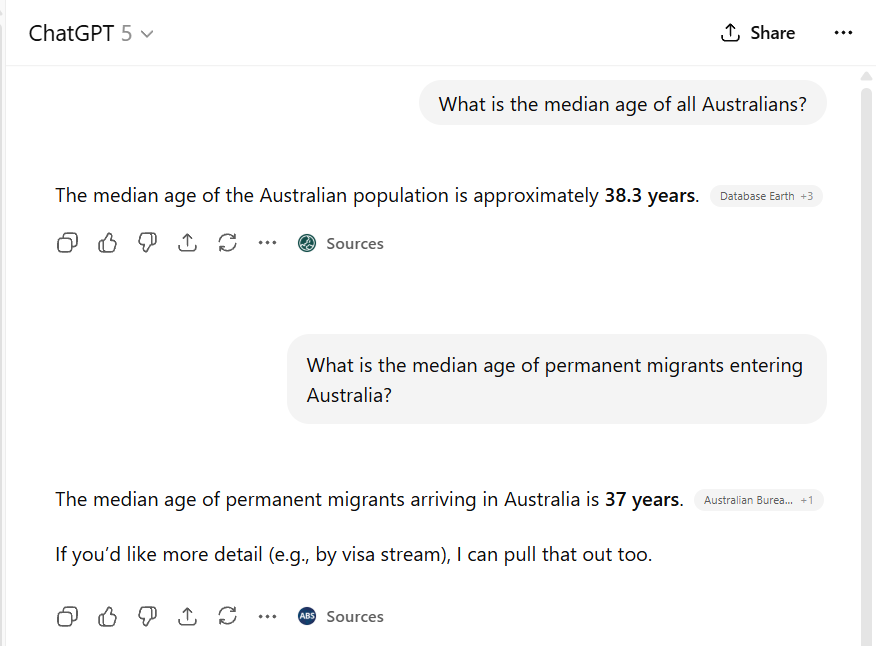This screenshot has width=876, height=646.
Task: Open more actions for the migrants response
Action: pyautogui.click(x=267, y=616)
